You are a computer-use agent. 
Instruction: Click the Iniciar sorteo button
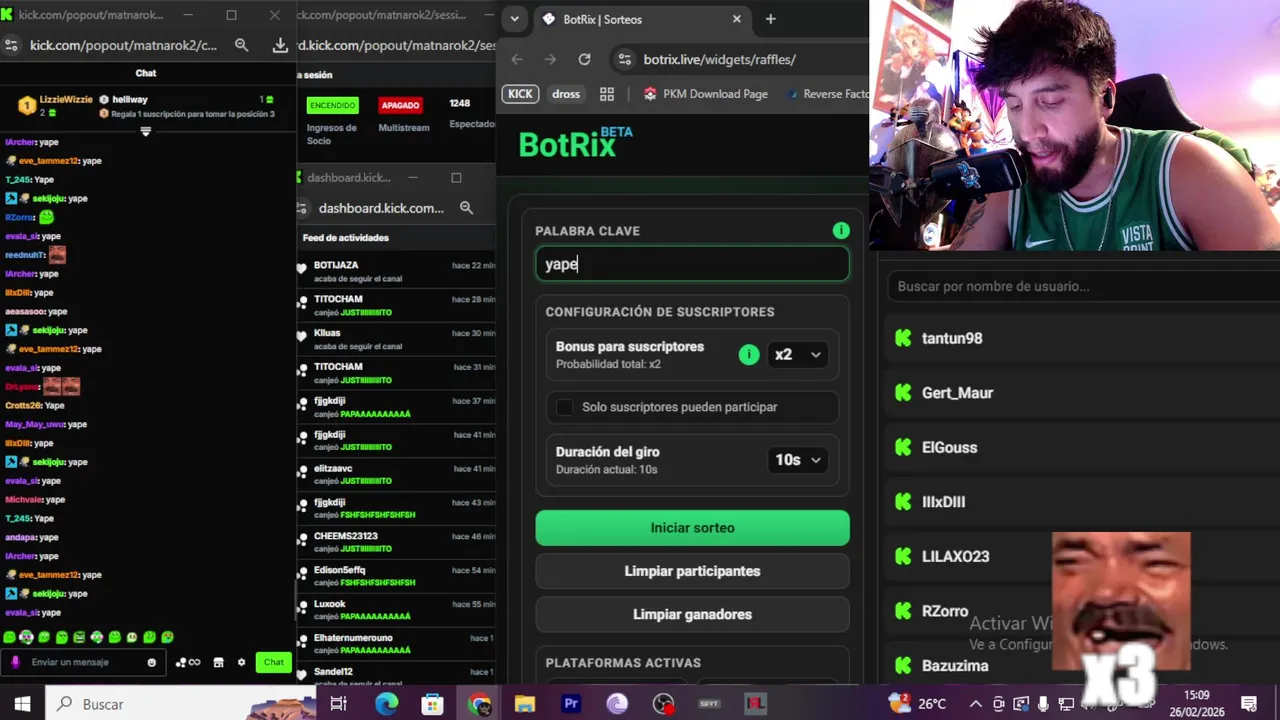click(692, 528)
